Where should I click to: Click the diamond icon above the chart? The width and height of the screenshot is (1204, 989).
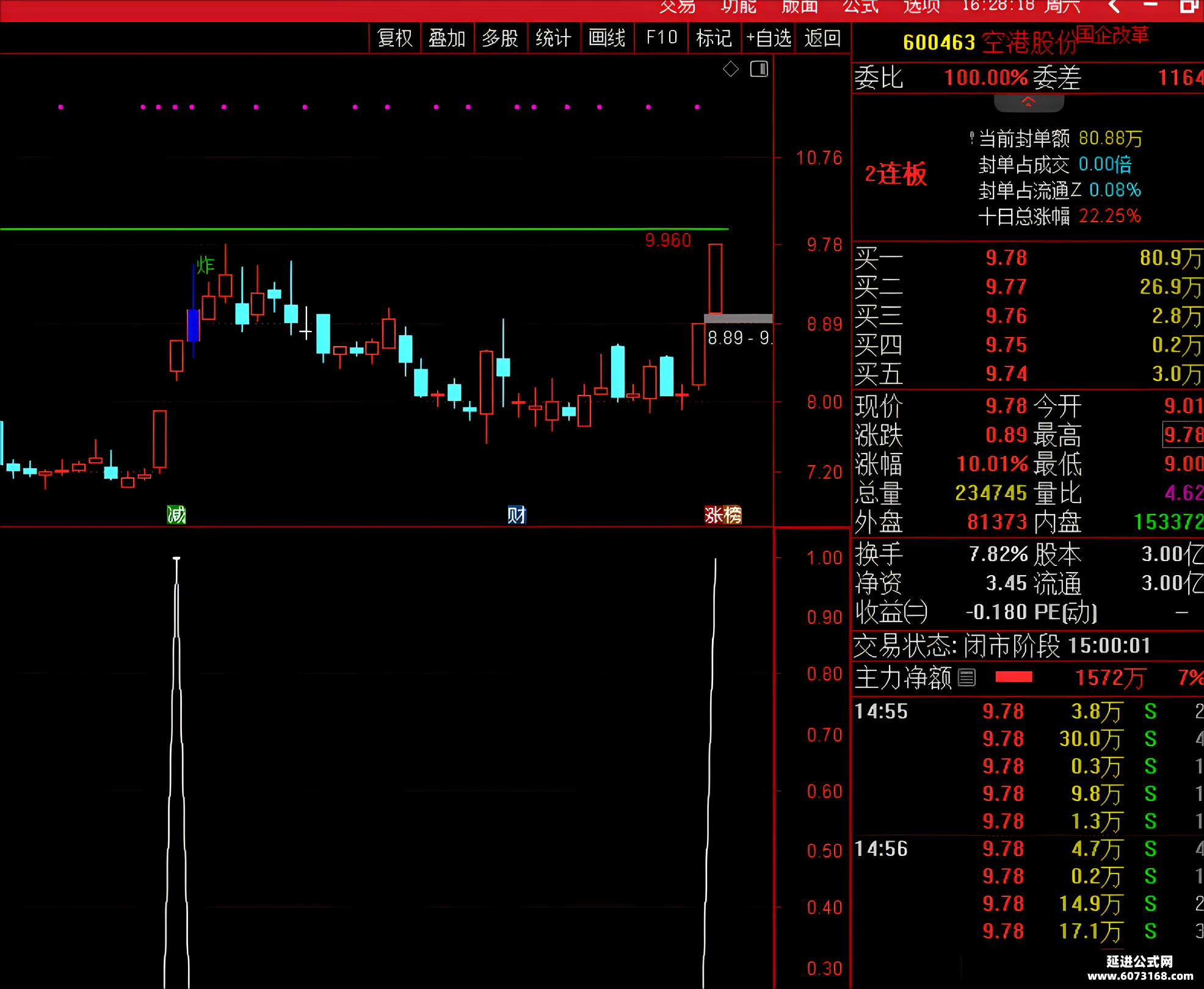coord(731,69)
